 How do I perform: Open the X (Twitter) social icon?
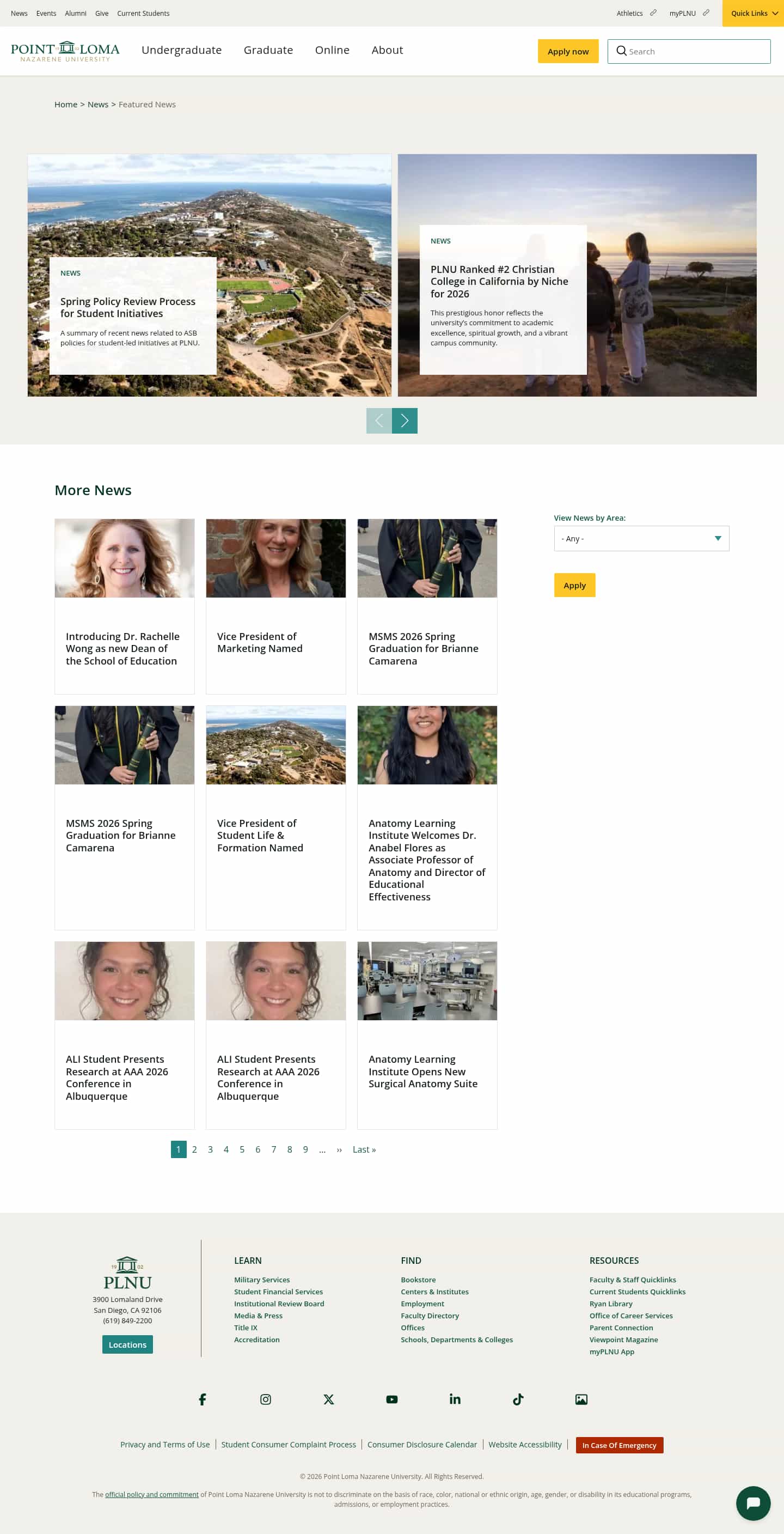pyautogui.click(x=329, y=1399)
